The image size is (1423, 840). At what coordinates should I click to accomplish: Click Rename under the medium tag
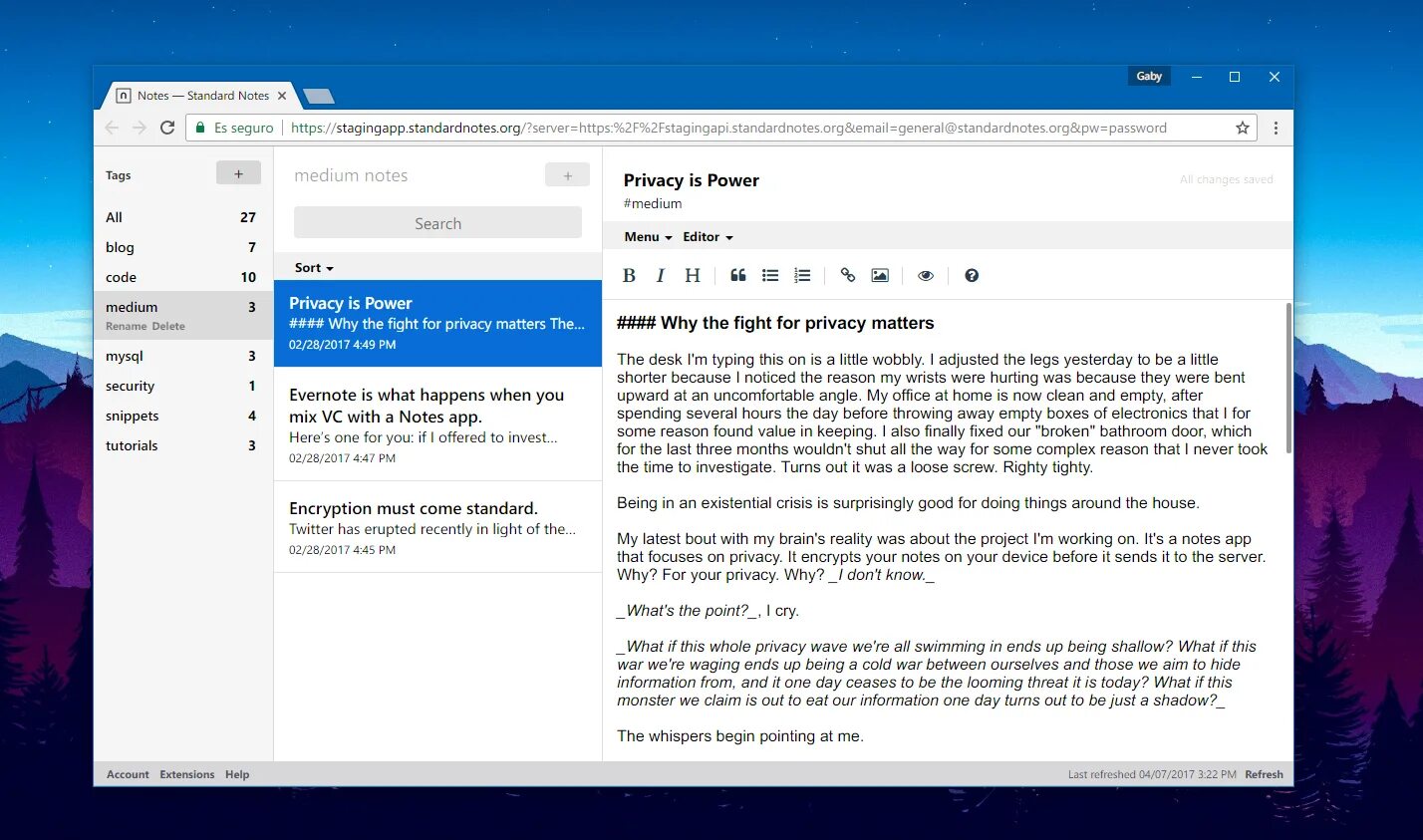[126, 326]
